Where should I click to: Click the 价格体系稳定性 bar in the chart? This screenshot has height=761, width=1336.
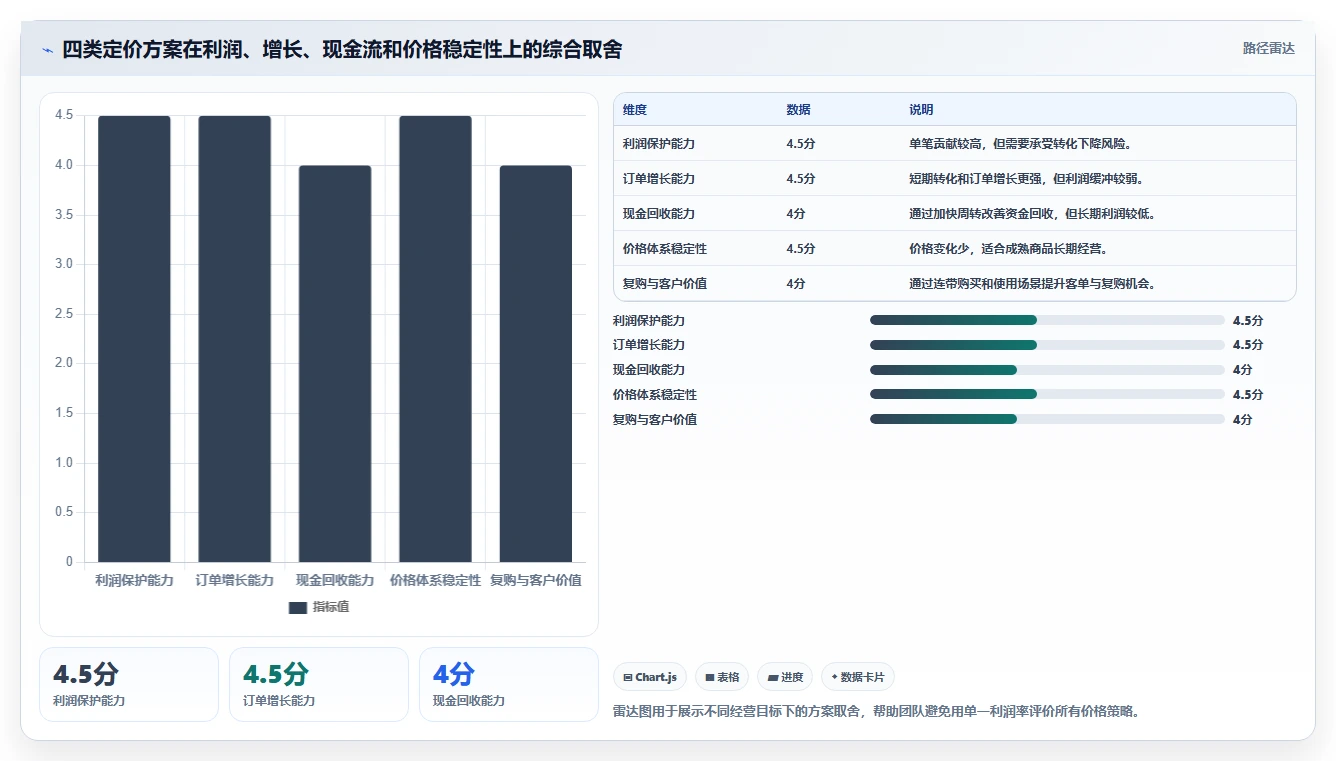coord(435,339)
